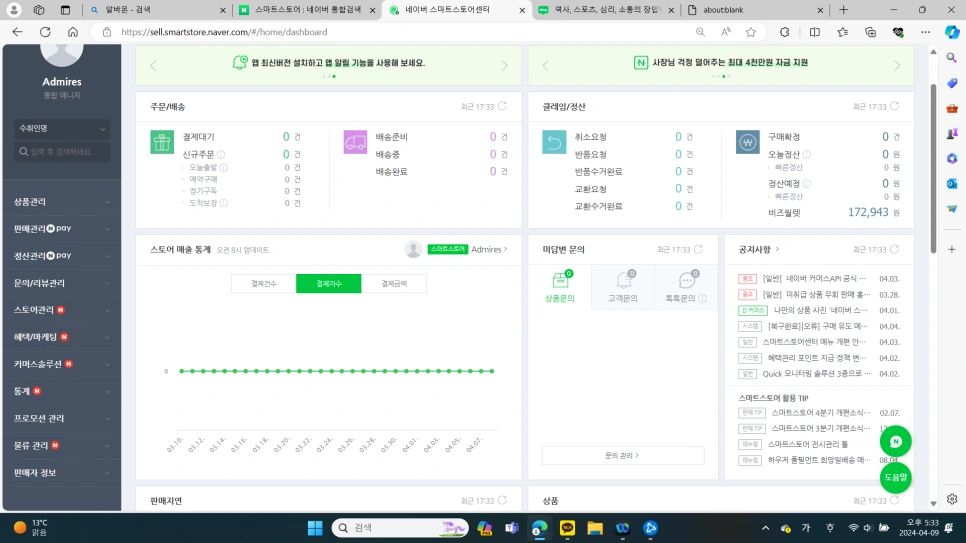Expand the 정산관리 Npay sidebar menu
This screenshot has width=966, height=543.
tap(62, 256)
